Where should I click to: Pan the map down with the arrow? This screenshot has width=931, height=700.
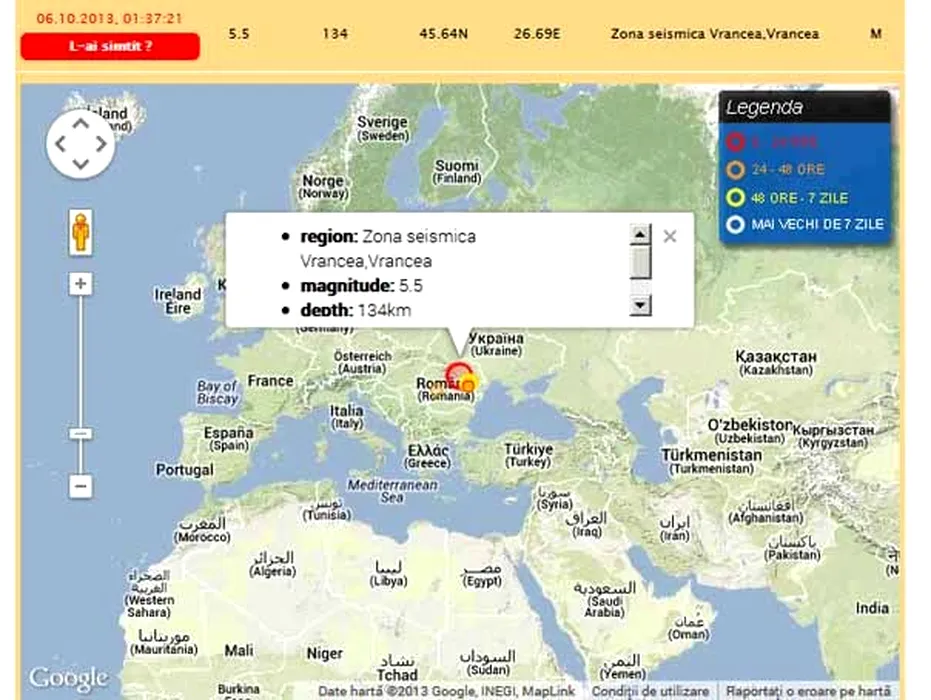click(81, 164)
